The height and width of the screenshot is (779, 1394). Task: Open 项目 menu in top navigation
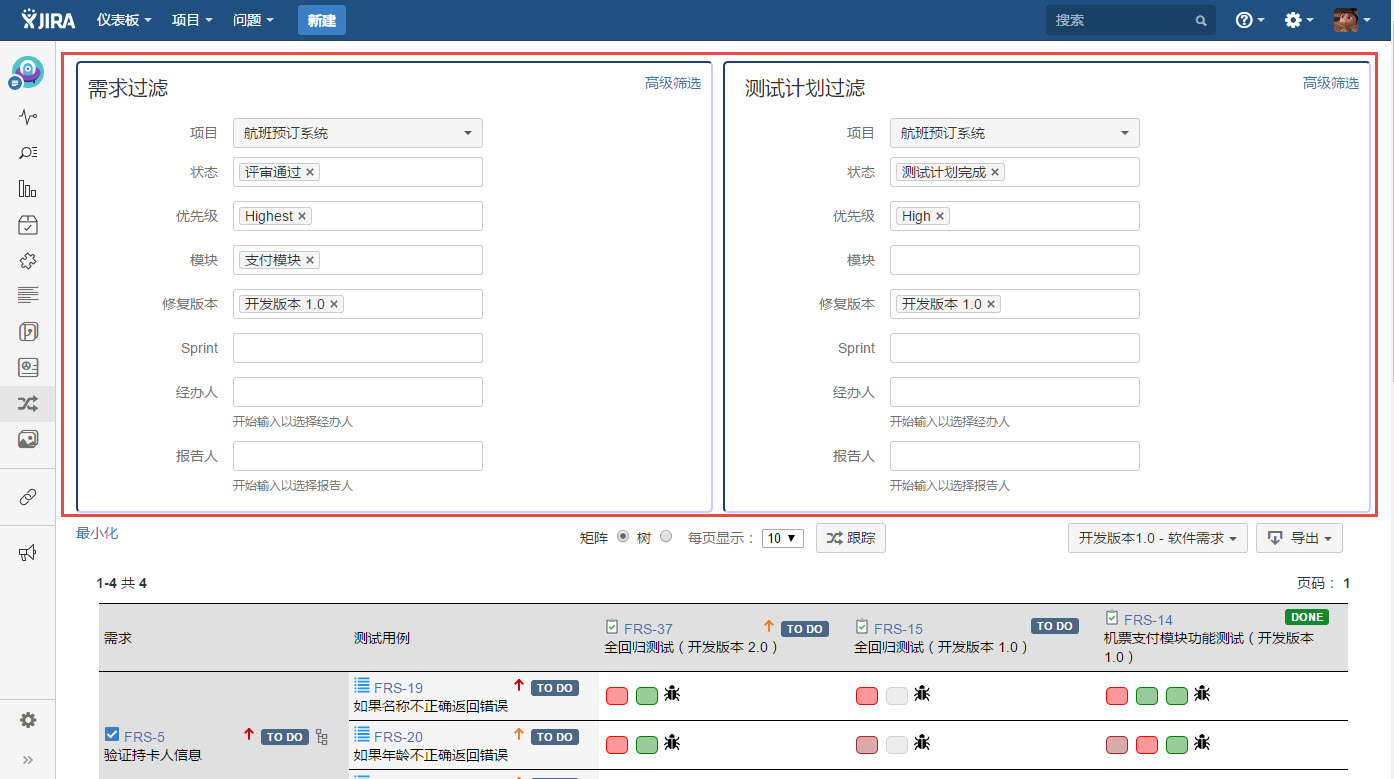[192, 20]
